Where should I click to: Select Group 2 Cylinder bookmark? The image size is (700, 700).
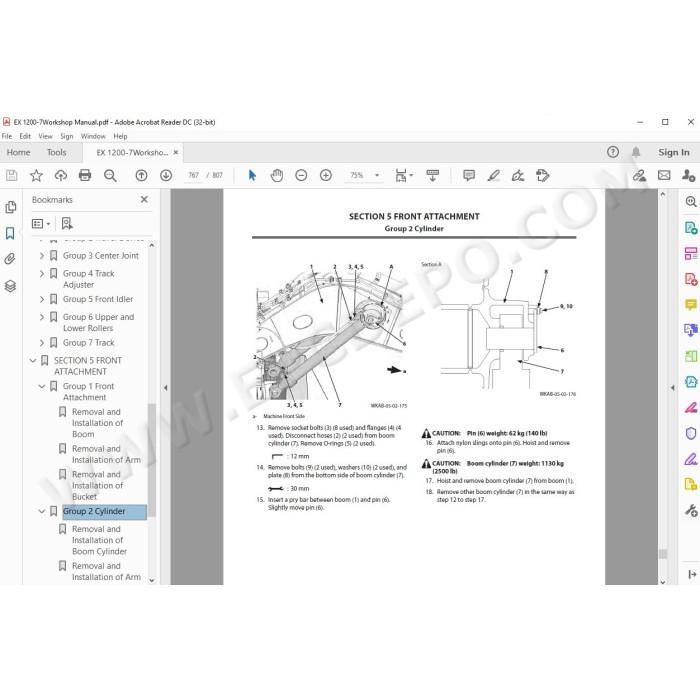pos(104,512)
